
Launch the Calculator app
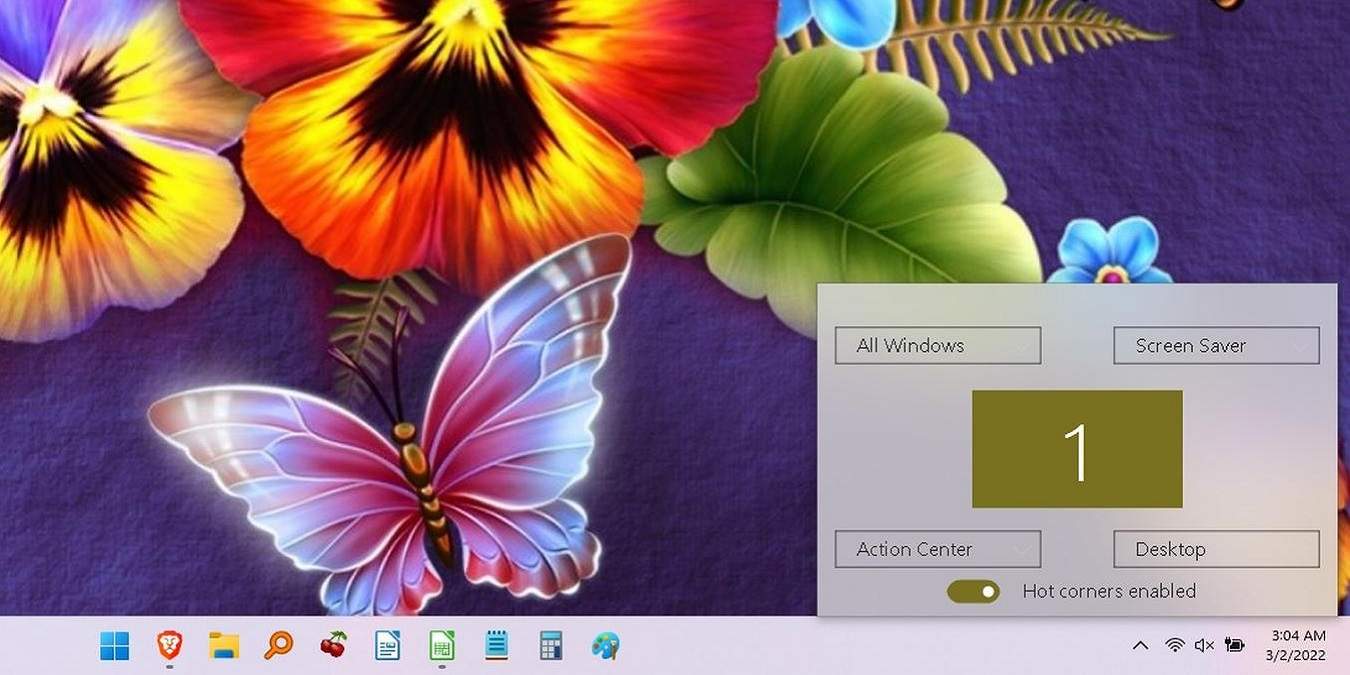tap(550, 647)
